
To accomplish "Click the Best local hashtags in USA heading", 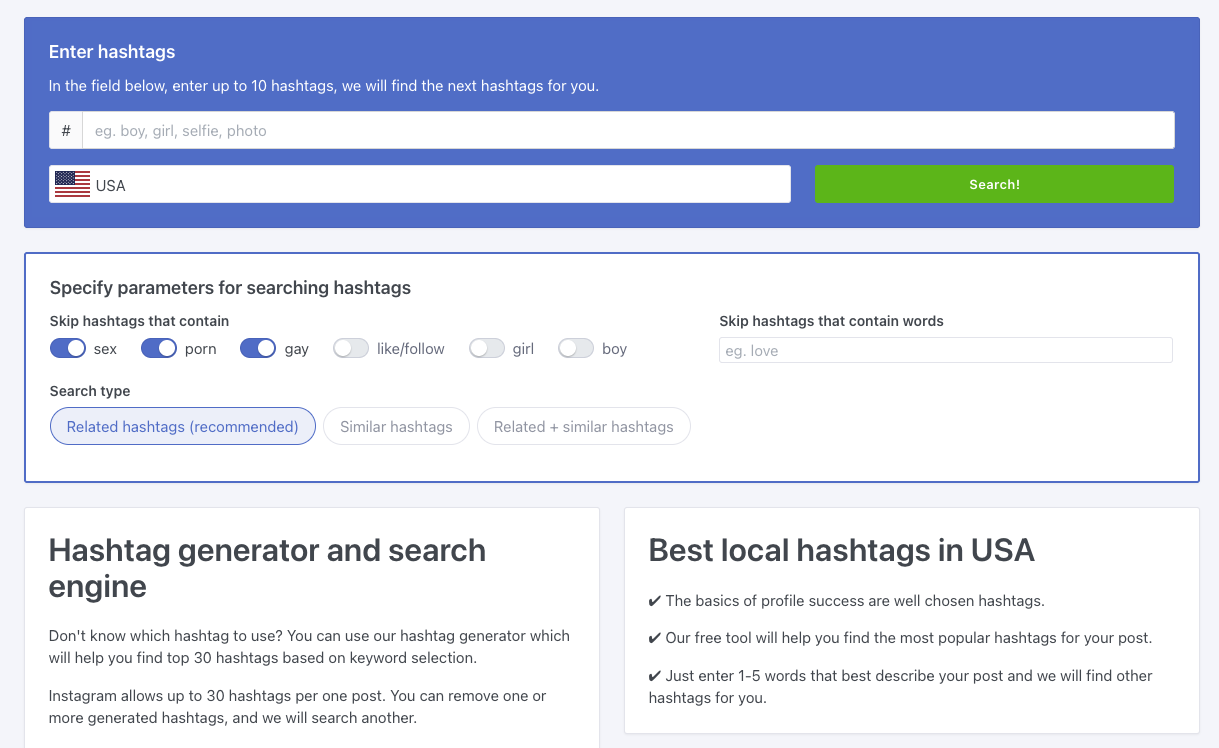I will 842,551.
